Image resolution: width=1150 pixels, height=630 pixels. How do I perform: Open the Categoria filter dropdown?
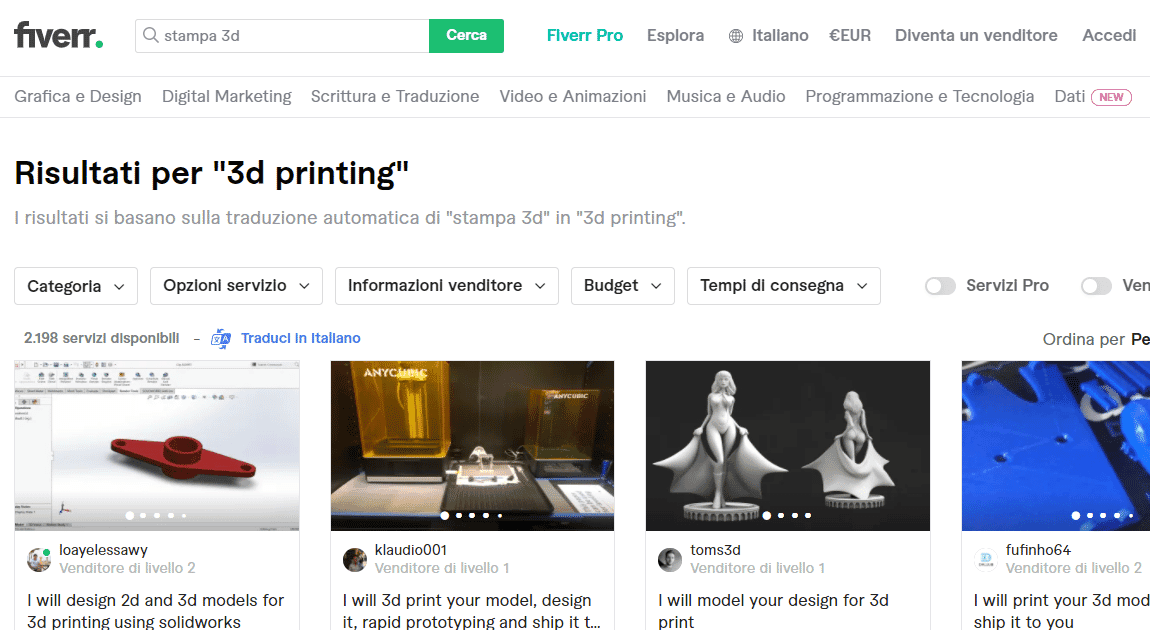(76, 286)
